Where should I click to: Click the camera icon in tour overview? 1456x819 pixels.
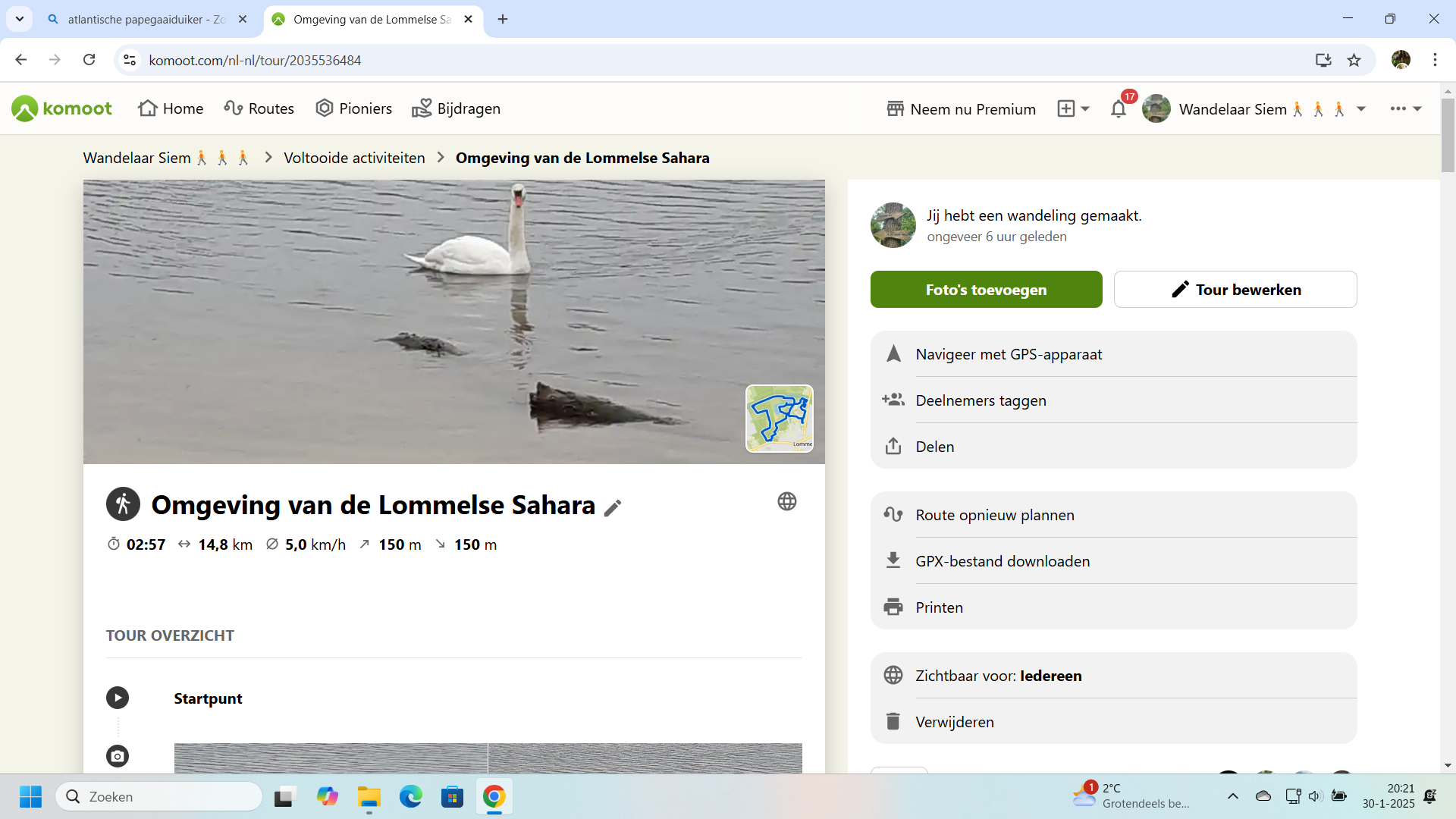(x=118, y=756)
